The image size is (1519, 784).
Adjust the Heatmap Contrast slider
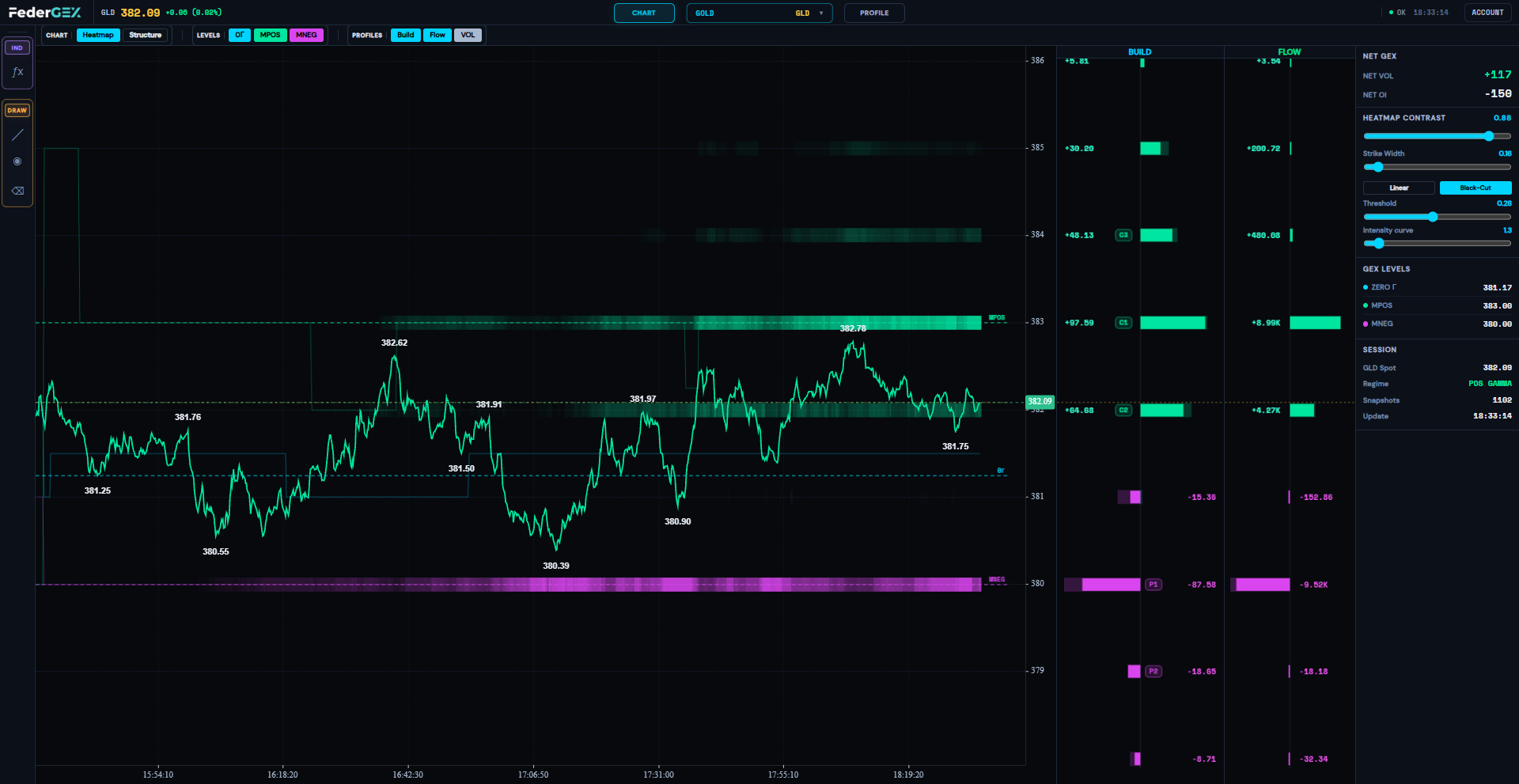(1437, 136)
